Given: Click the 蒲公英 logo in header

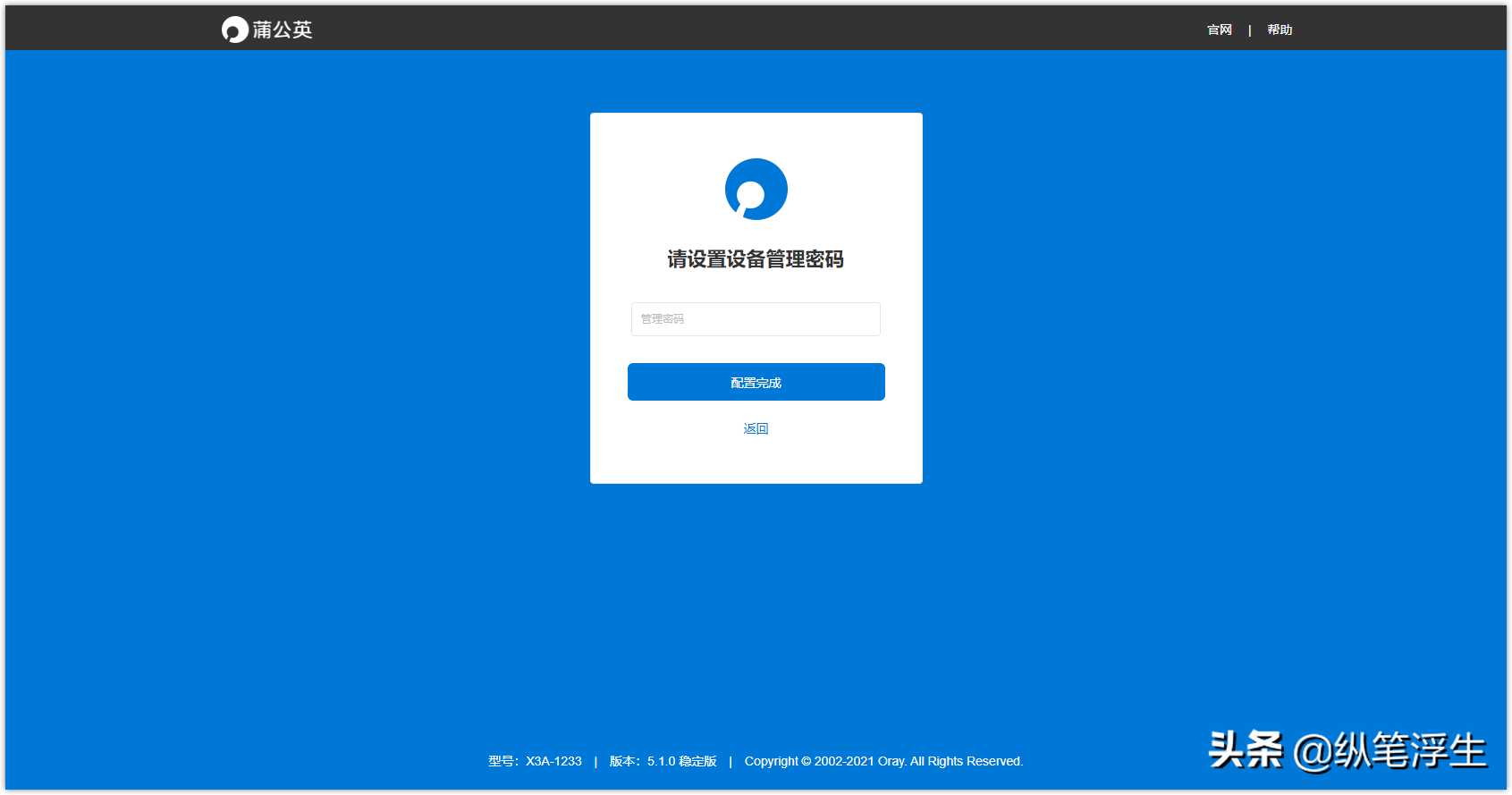Looking at the screenshot, I should tap(266, 30).
